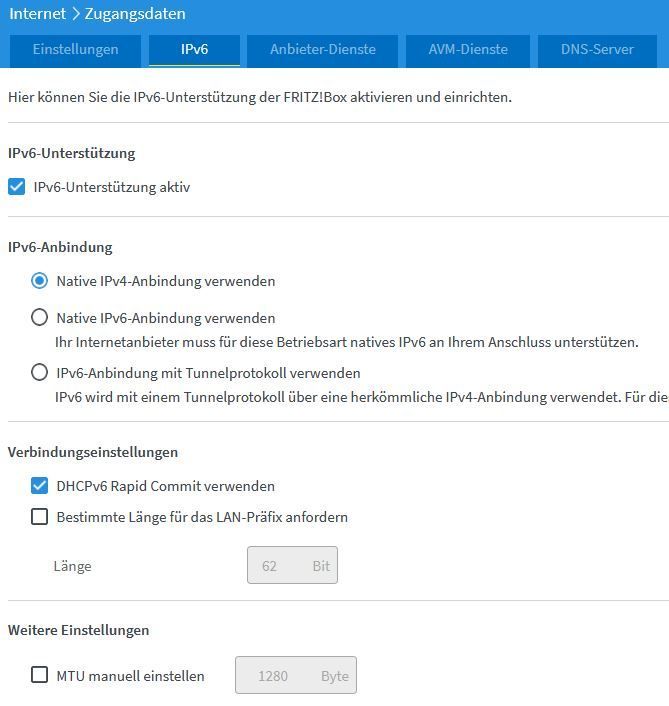Check the MTU manuell einstellen box

pos(40,675)
